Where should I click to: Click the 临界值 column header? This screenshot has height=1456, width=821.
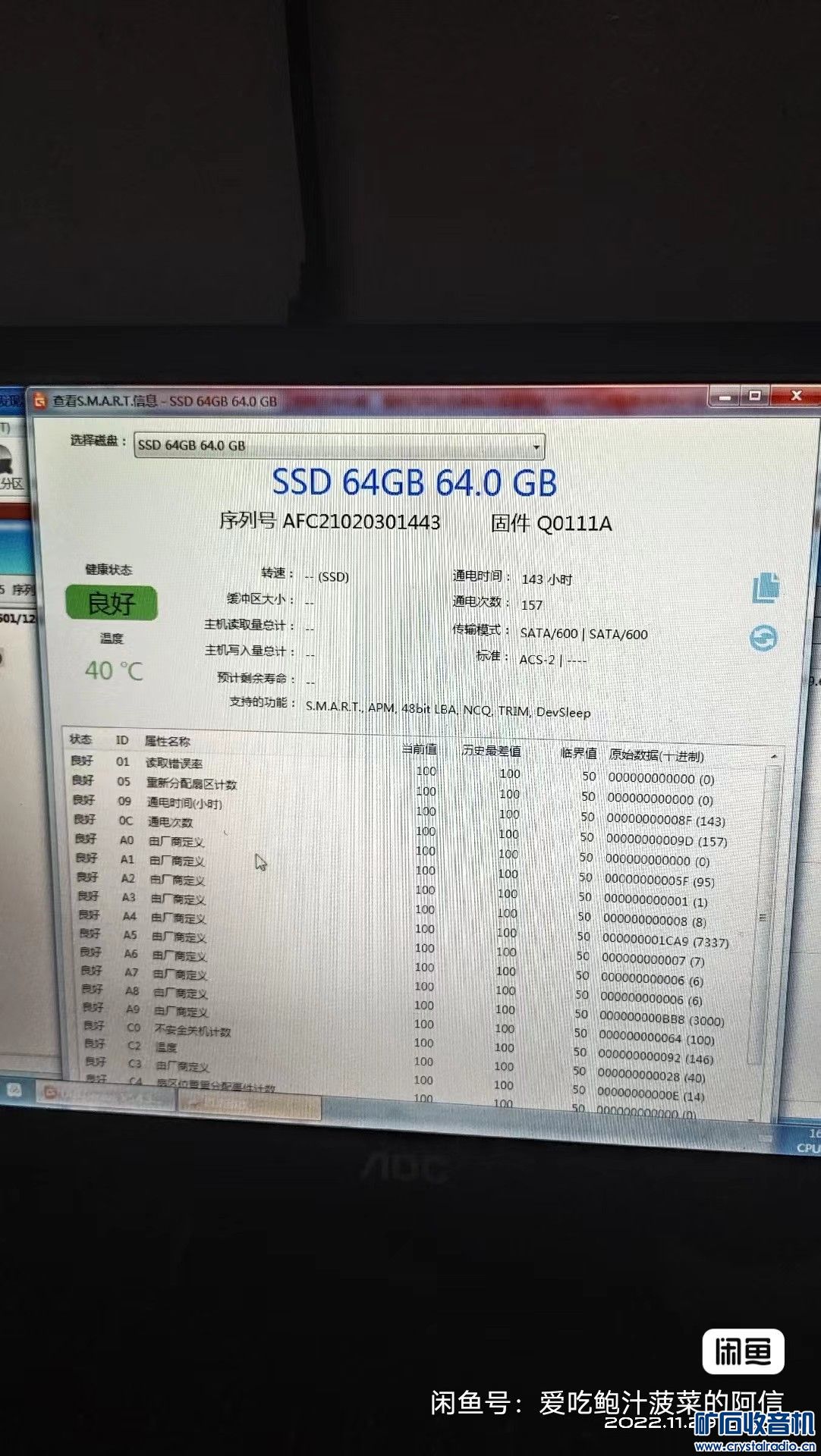[x=578, y=753]
